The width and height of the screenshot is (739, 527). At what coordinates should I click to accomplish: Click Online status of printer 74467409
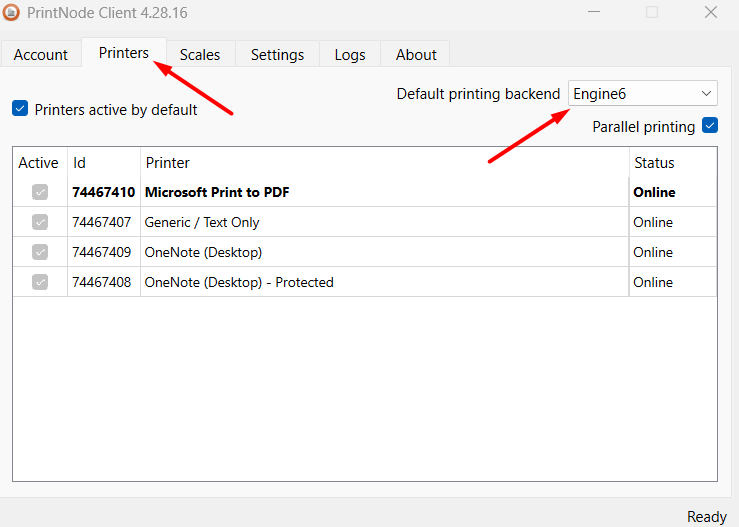click(x=653, y=252)
